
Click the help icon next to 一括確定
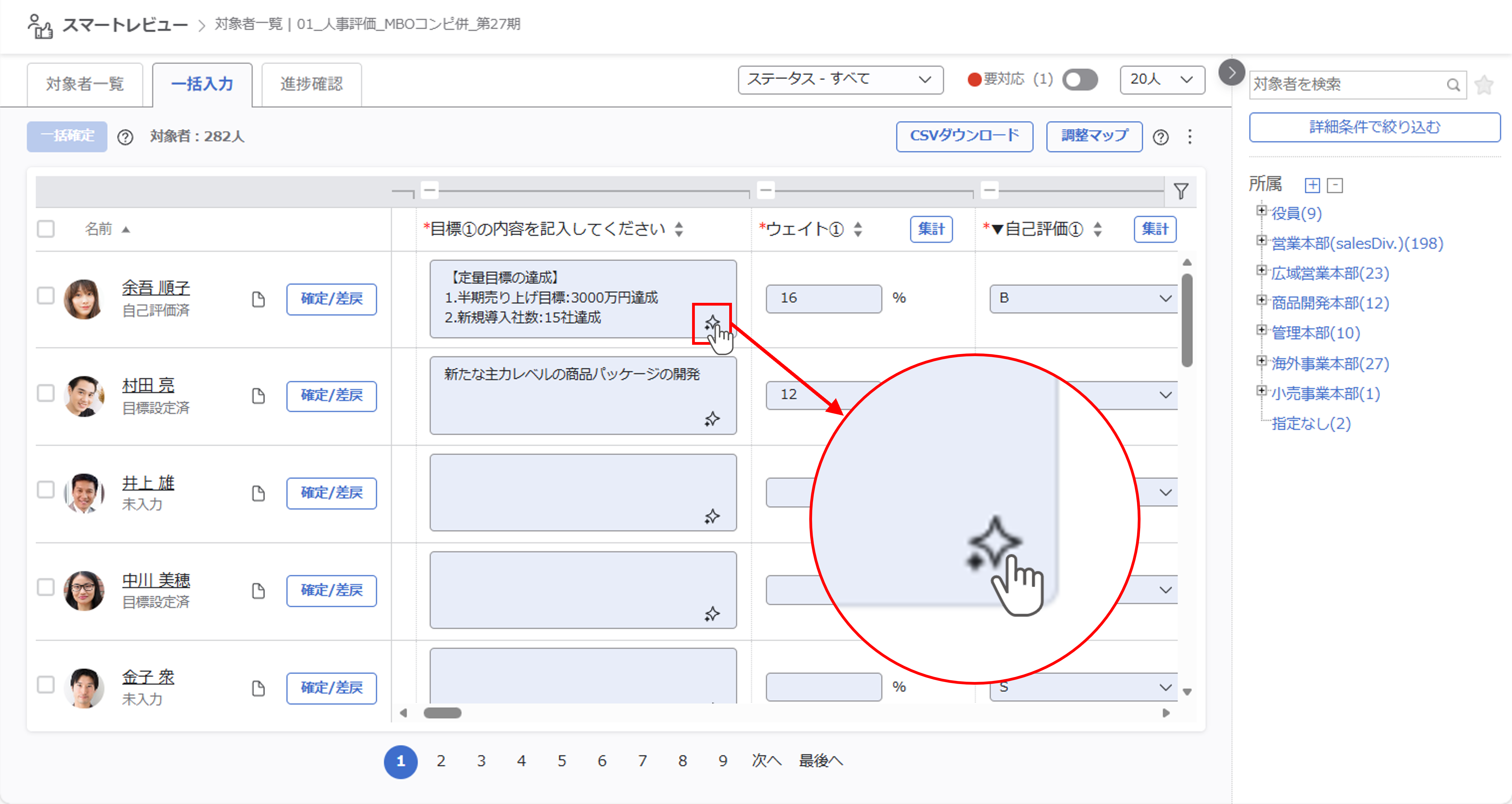[126, 137]
